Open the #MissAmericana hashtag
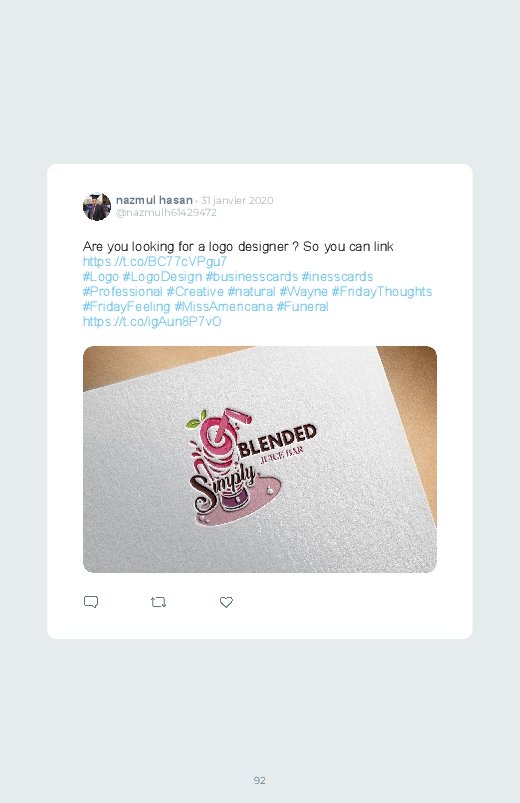 click(223, 307)
